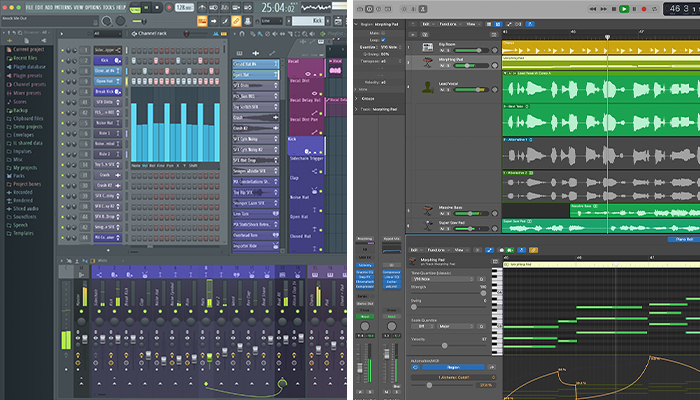Select the Break Kick channel button

[x=107, y=92]
